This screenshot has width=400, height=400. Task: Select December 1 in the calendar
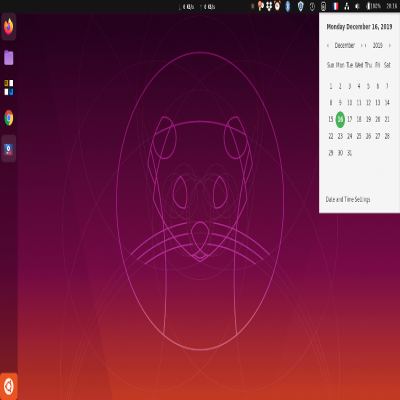331,86
